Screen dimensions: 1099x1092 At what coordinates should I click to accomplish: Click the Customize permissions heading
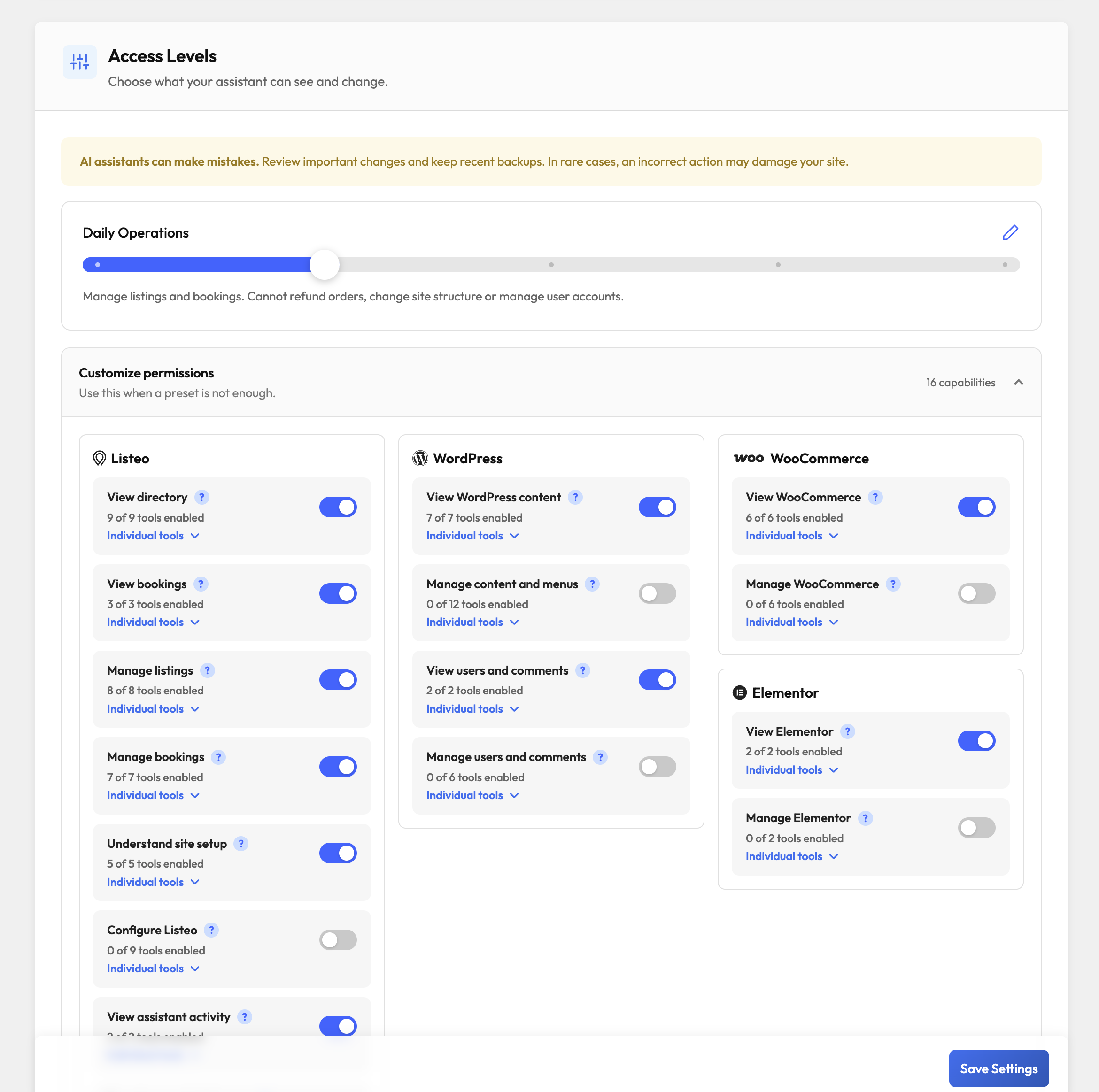pos(146,373)
